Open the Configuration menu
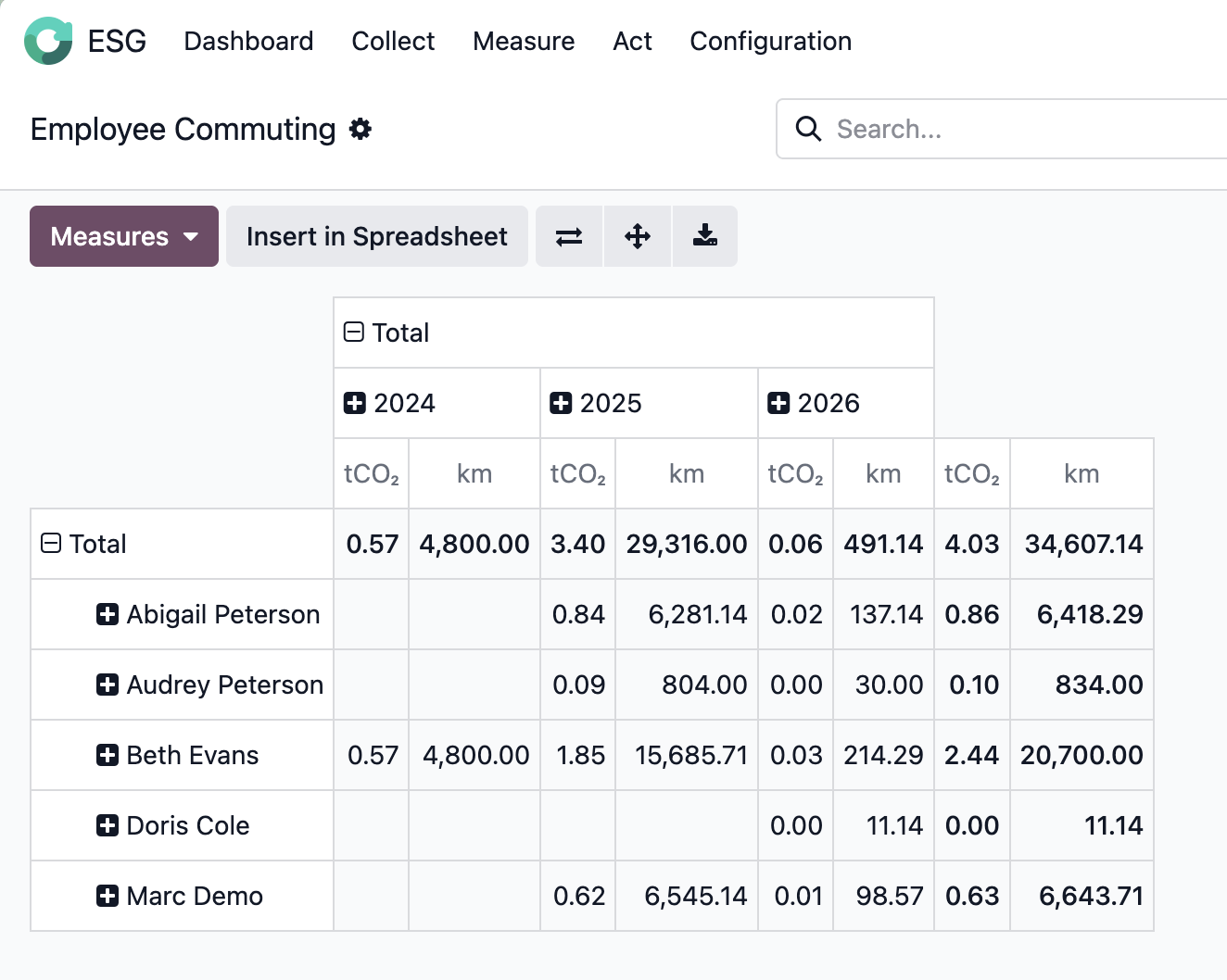This screenshot has width=1227, height=980. click(770, 41)
